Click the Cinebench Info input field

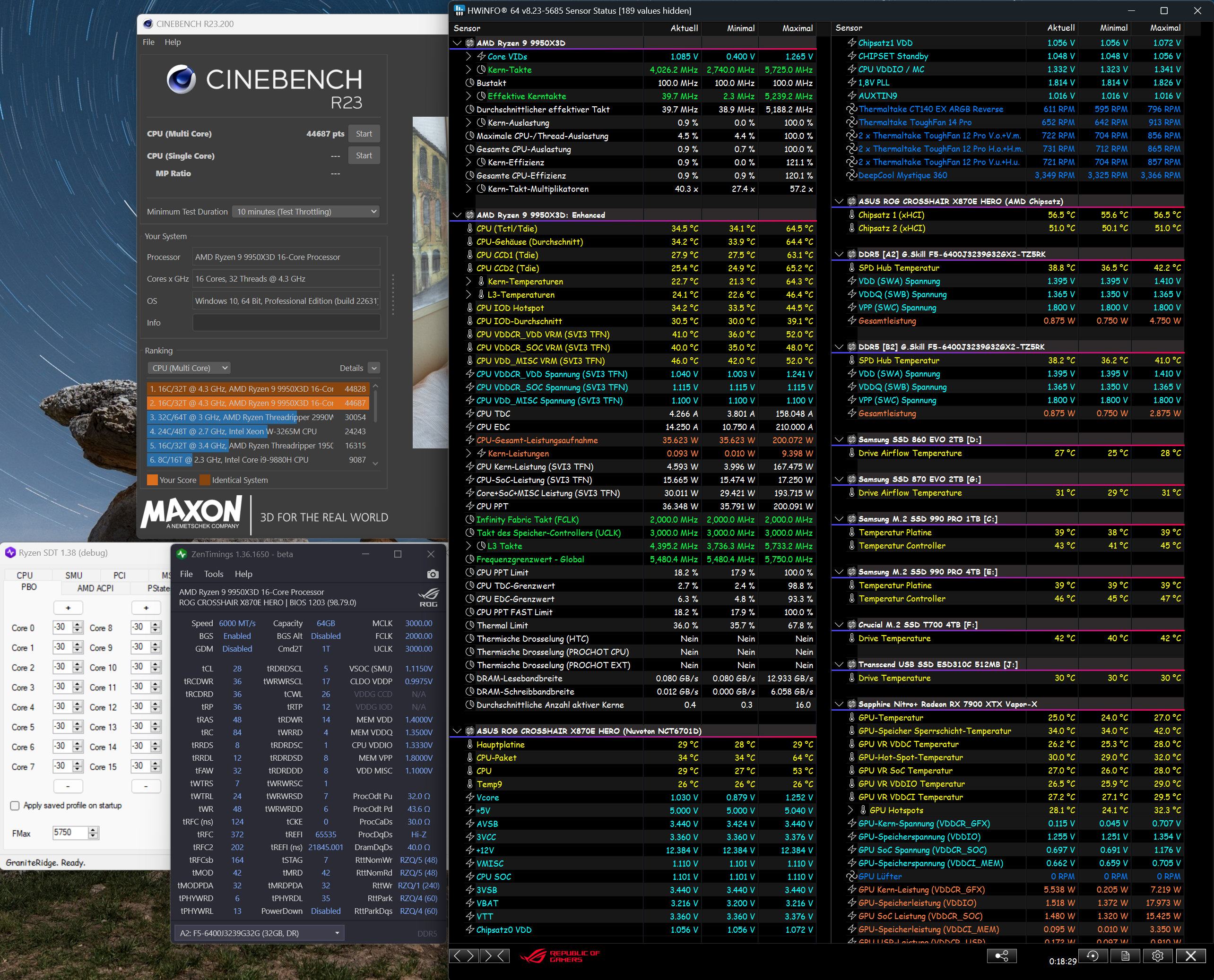pyautogui.click(x=286, y=323)
